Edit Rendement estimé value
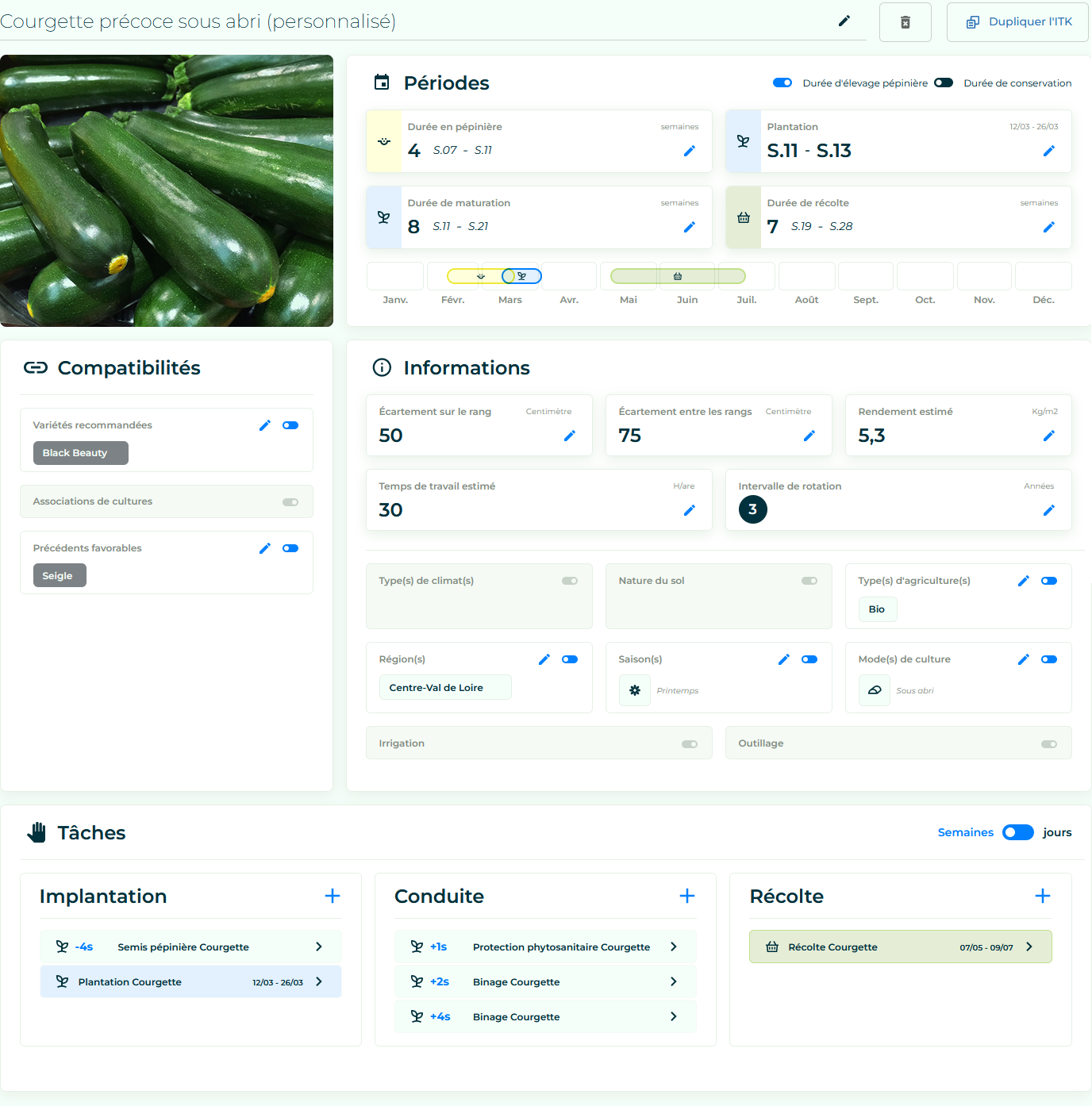Viewport: 1092px width, 1106px height. (x=1049, y=436)
